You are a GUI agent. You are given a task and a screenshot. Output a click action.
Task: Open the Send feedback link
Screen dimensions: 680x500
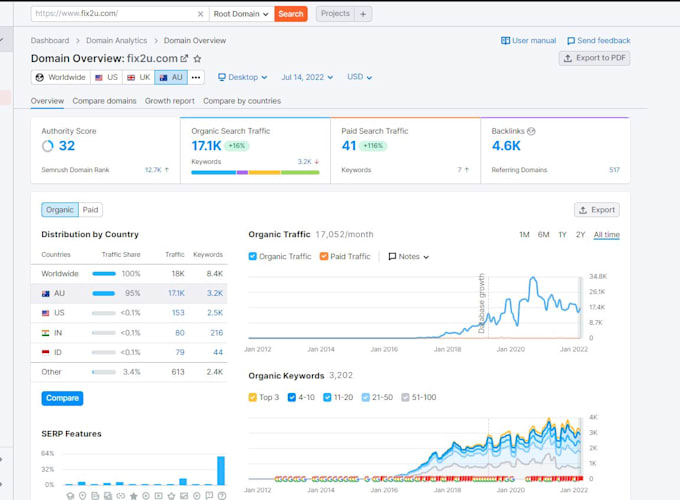click(599, 41)
